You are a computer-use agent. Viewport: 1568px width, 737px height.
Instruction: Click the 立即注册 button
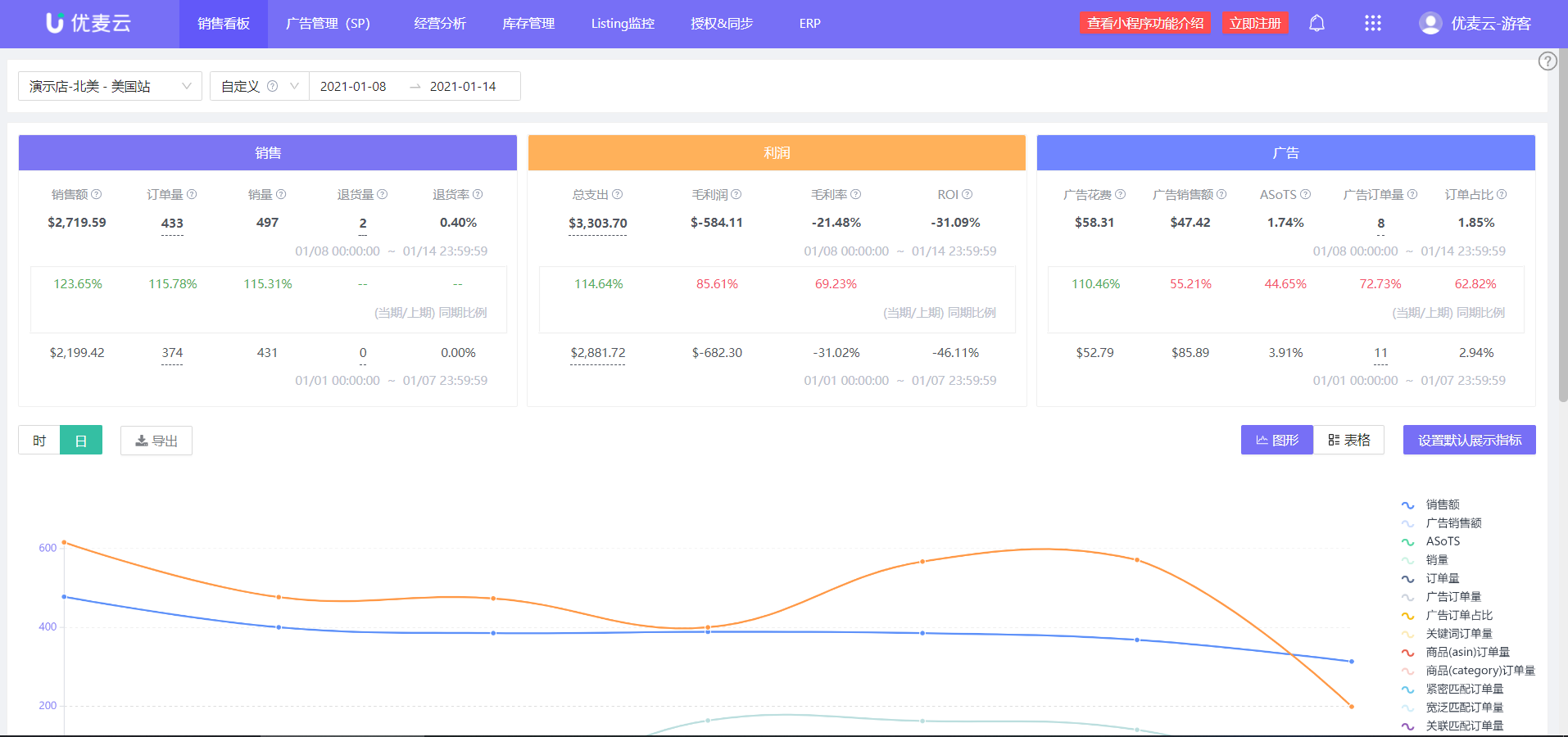point(1254,23)
